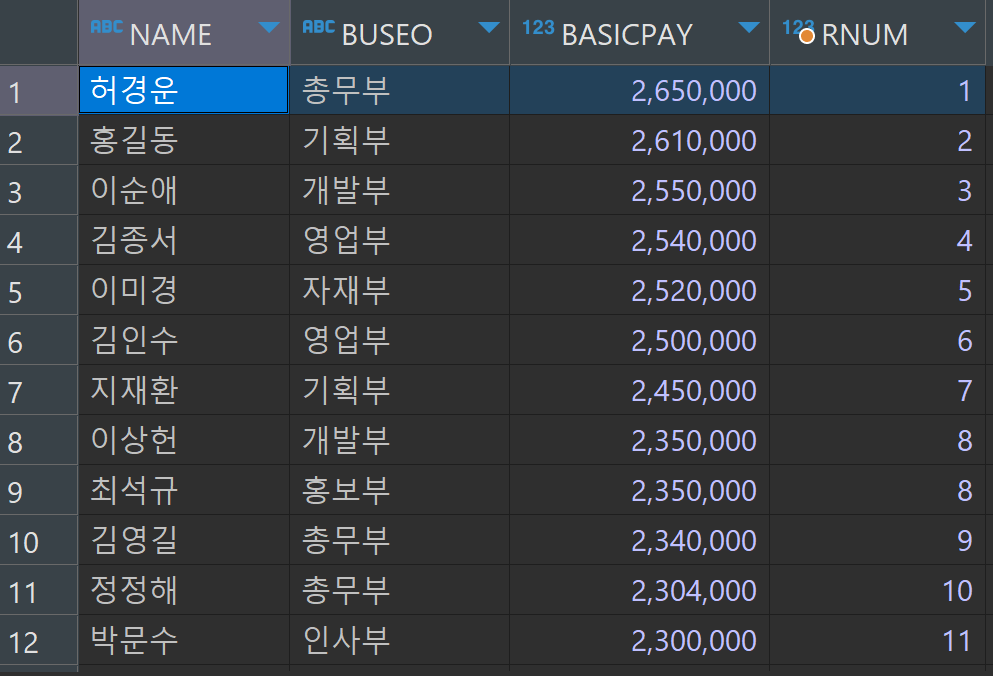Click 홍길동's BUSEO cell 기획부

(400, 141)
